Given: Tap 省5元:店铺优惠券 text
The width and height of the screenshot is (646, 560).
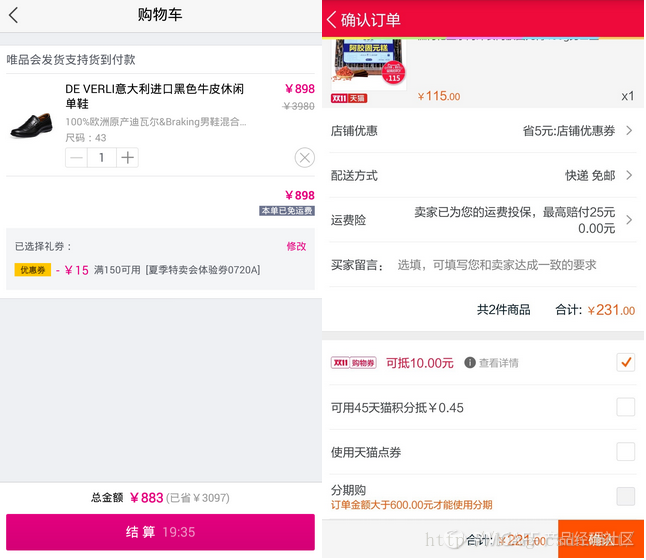Looking at the screenshot, I should point(569,131).
